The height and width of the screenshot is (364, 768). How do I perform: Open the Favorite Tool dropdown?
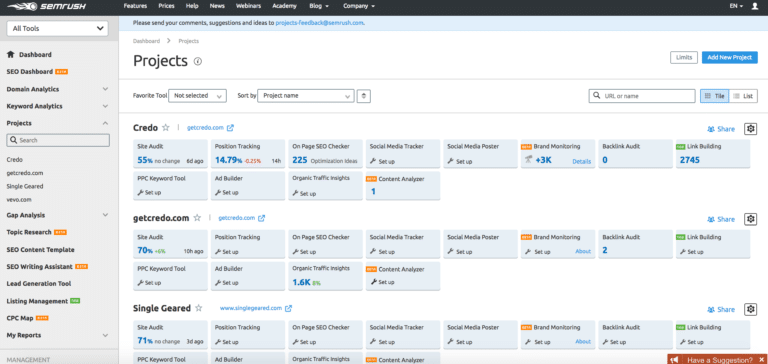pos(197,96)
